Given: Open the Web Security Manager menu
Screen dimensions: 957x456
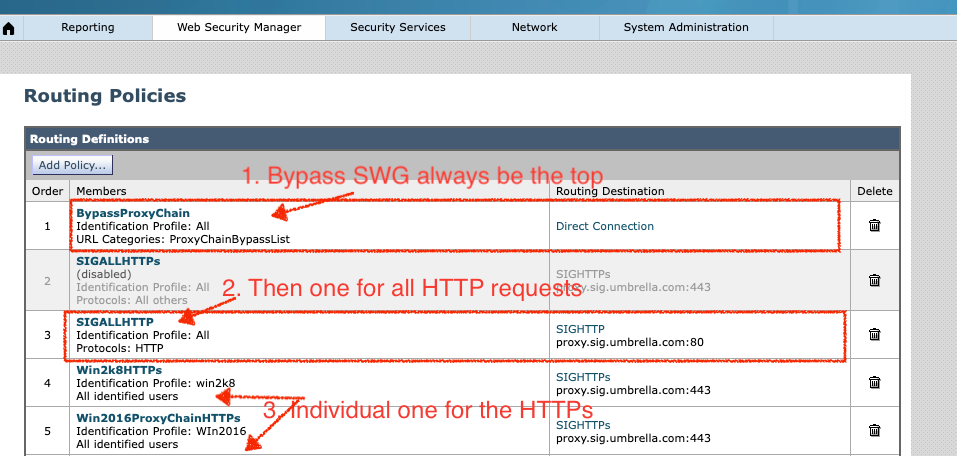Looking at the screenshot, I should [239, 27].
